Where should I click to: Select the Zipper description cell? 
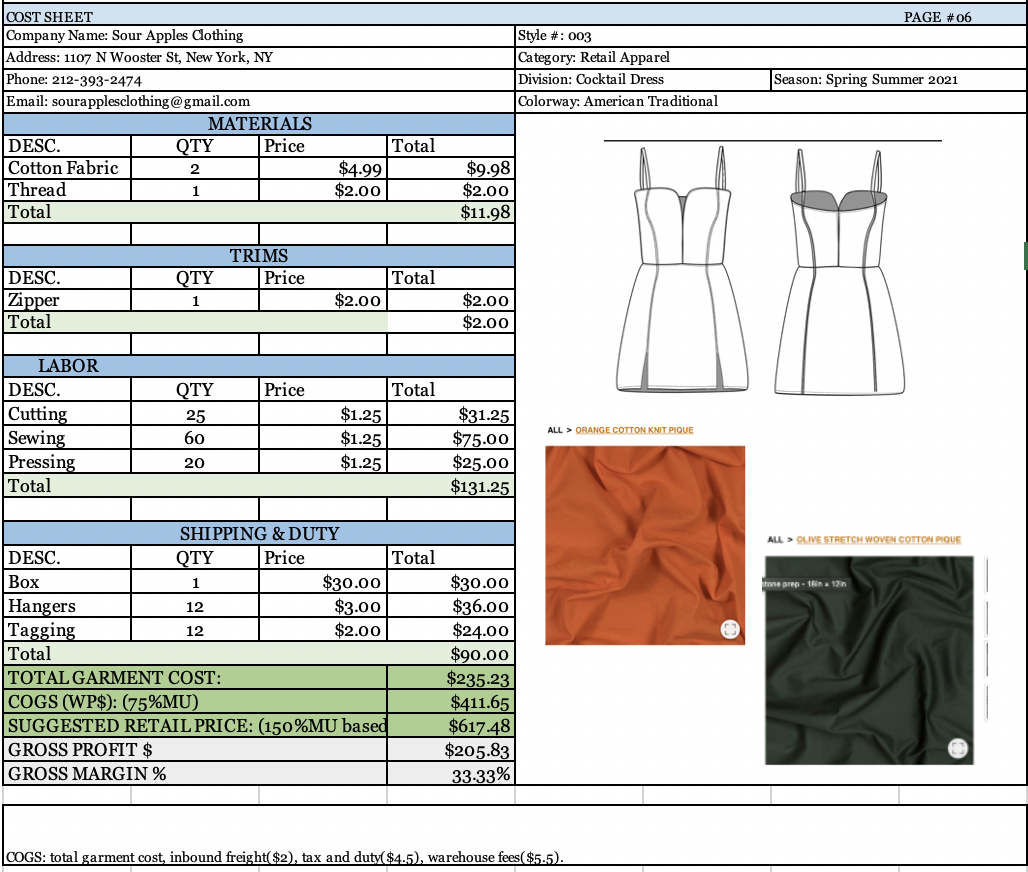[68, 300]
